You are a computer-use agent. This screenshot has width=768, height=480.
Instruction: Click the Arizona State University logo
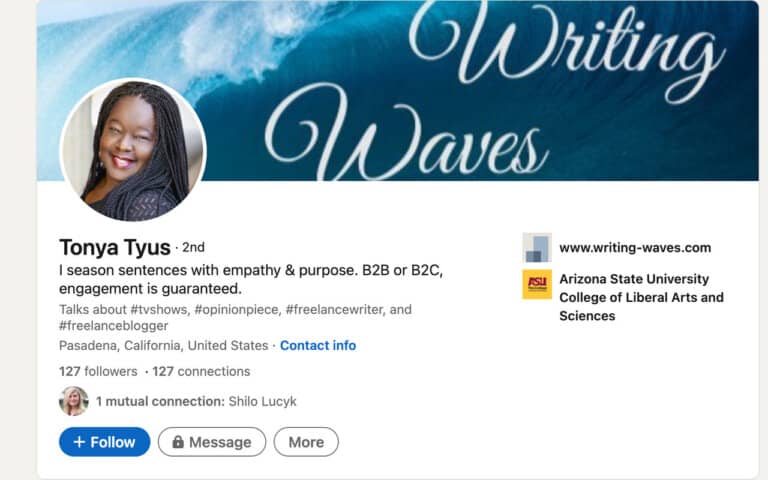pos(537,284)
